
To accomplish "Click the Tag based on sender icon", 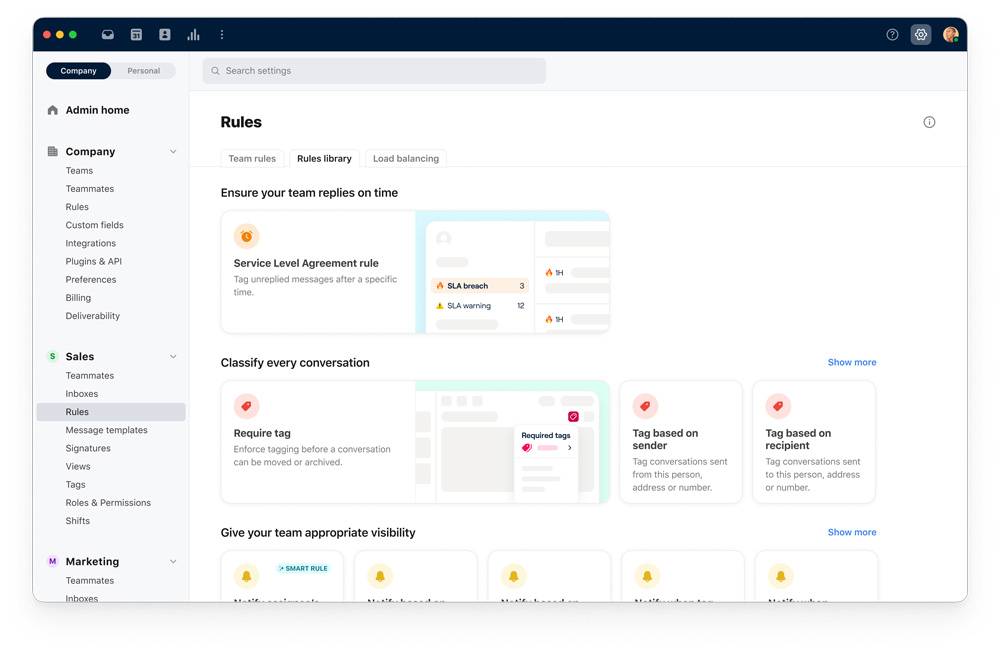I will (x=645, y=406).
